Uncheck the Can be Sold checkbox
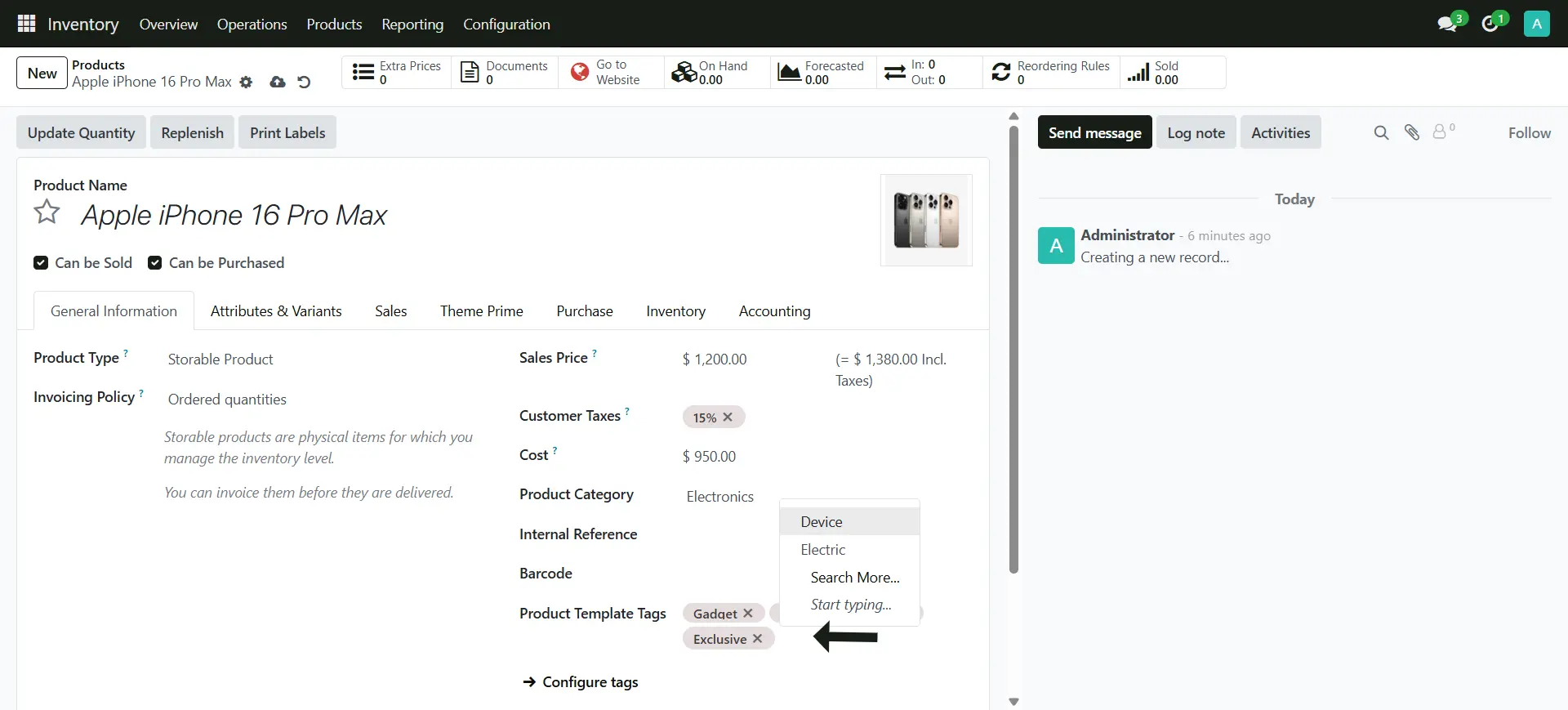This screenshot has width=1568, height=710. click(x=41, y=263)
